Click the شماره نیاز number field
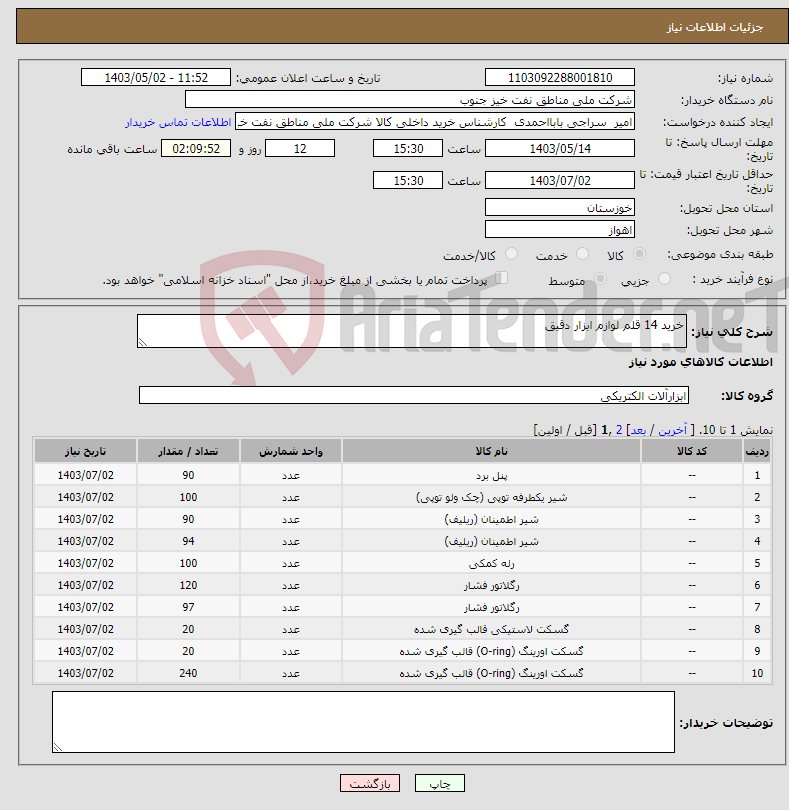Image resolution: width=789 pixels, height=810 pixels. (x=560, y=77)
